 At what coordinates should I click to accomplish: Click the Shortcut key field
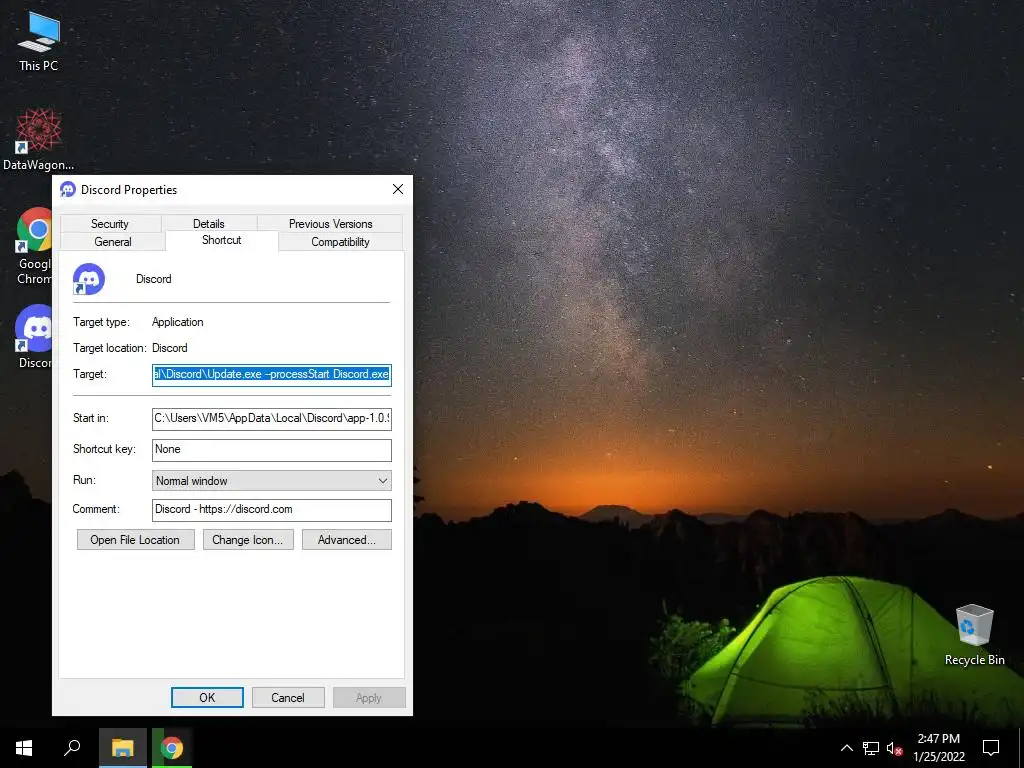point(272,450)
